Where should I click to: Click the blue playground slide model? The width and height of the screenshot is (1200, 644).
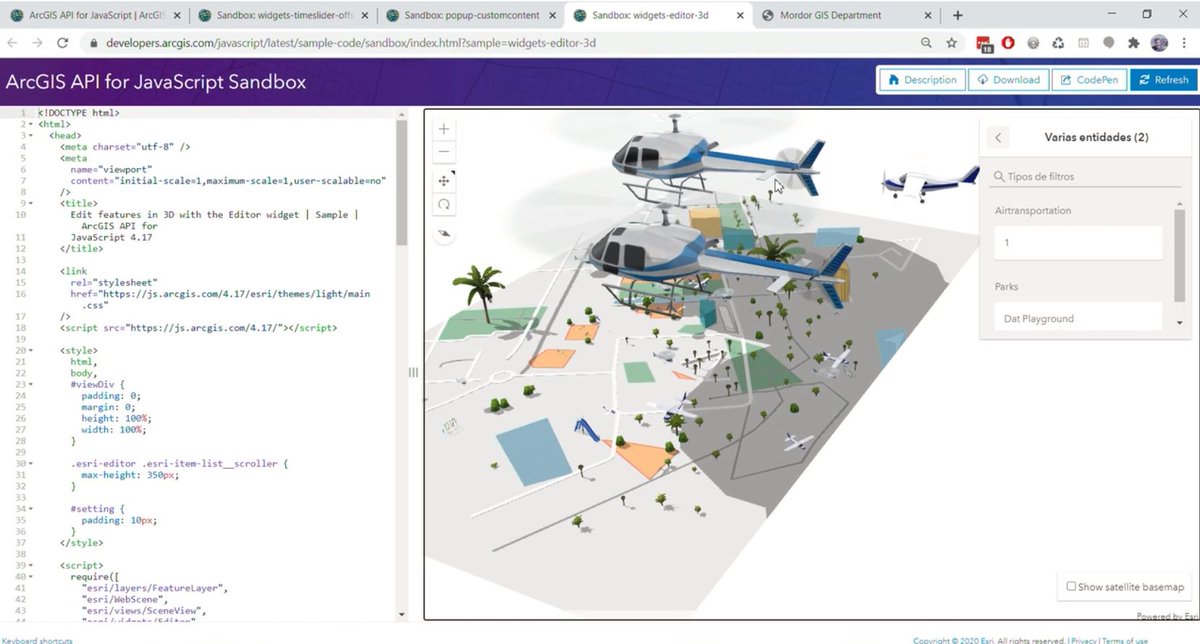click(x=585, y=432)
